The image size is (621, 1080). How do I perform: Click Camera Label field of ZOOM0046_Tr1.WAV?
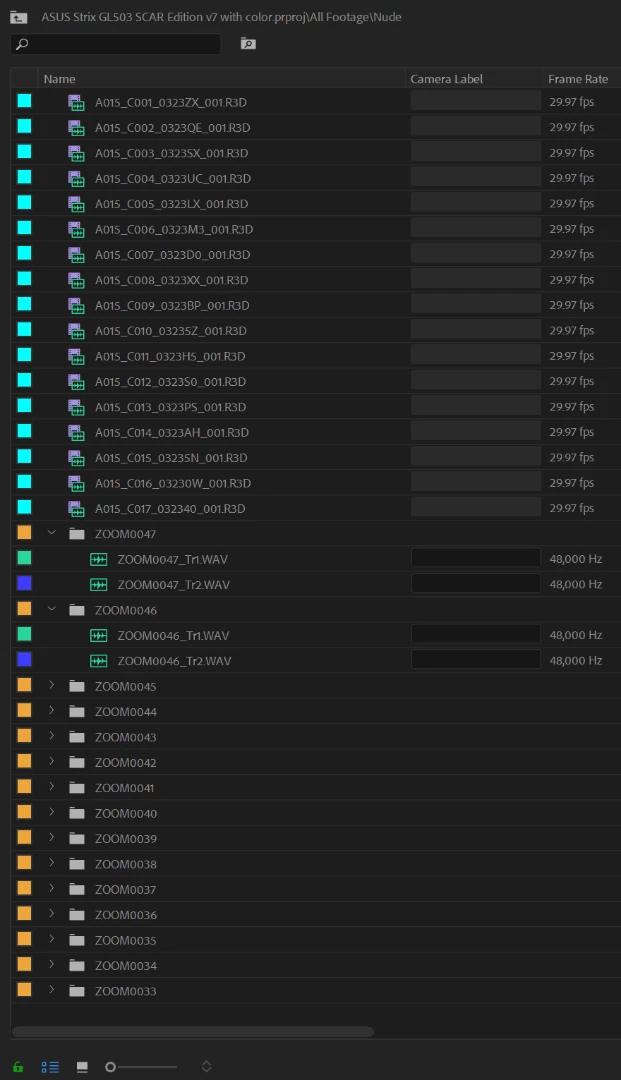click(476, 634)
